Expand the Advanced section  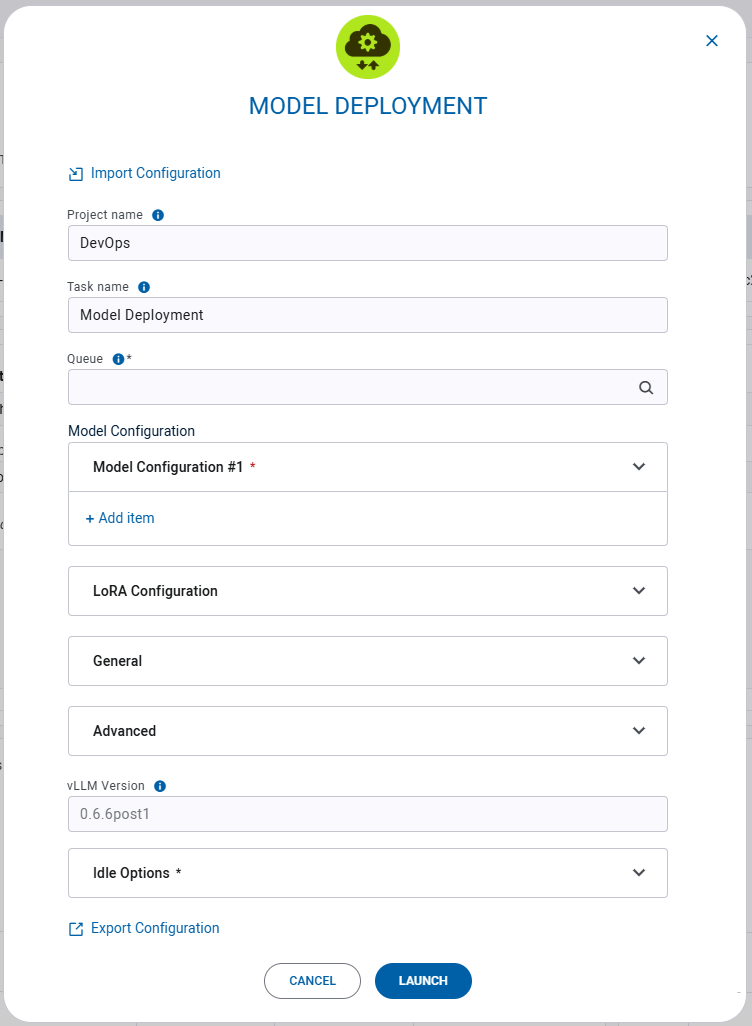point(639,731)
